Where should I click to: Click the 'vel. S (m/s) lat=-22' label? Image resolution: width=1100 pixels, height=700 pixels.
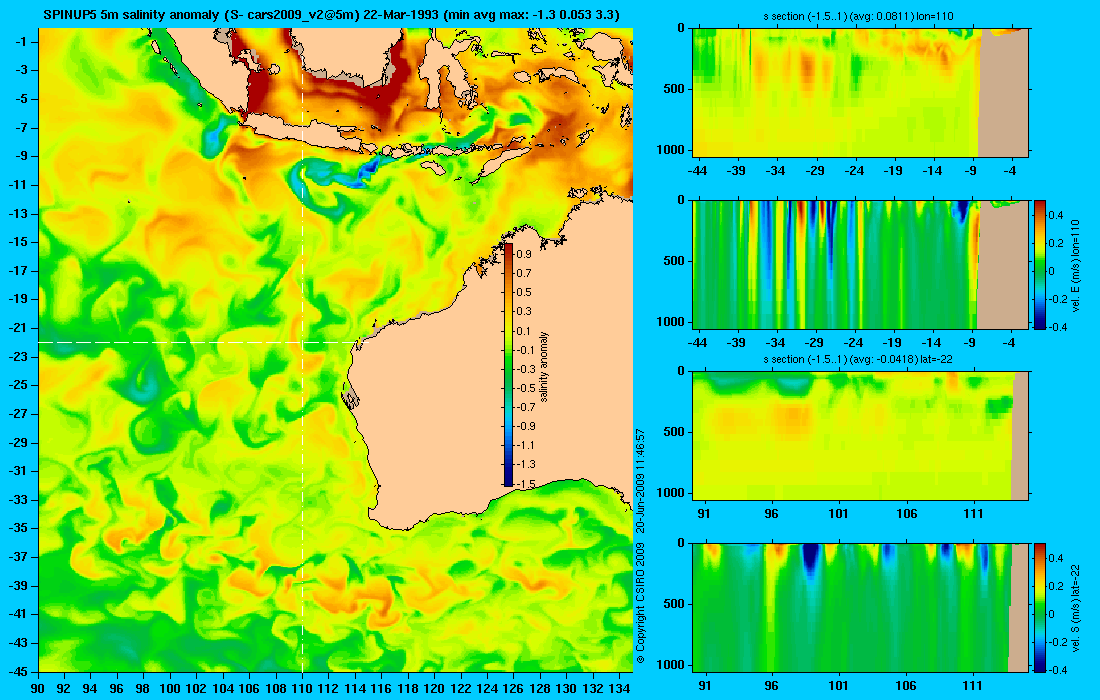click(1075, 608)
